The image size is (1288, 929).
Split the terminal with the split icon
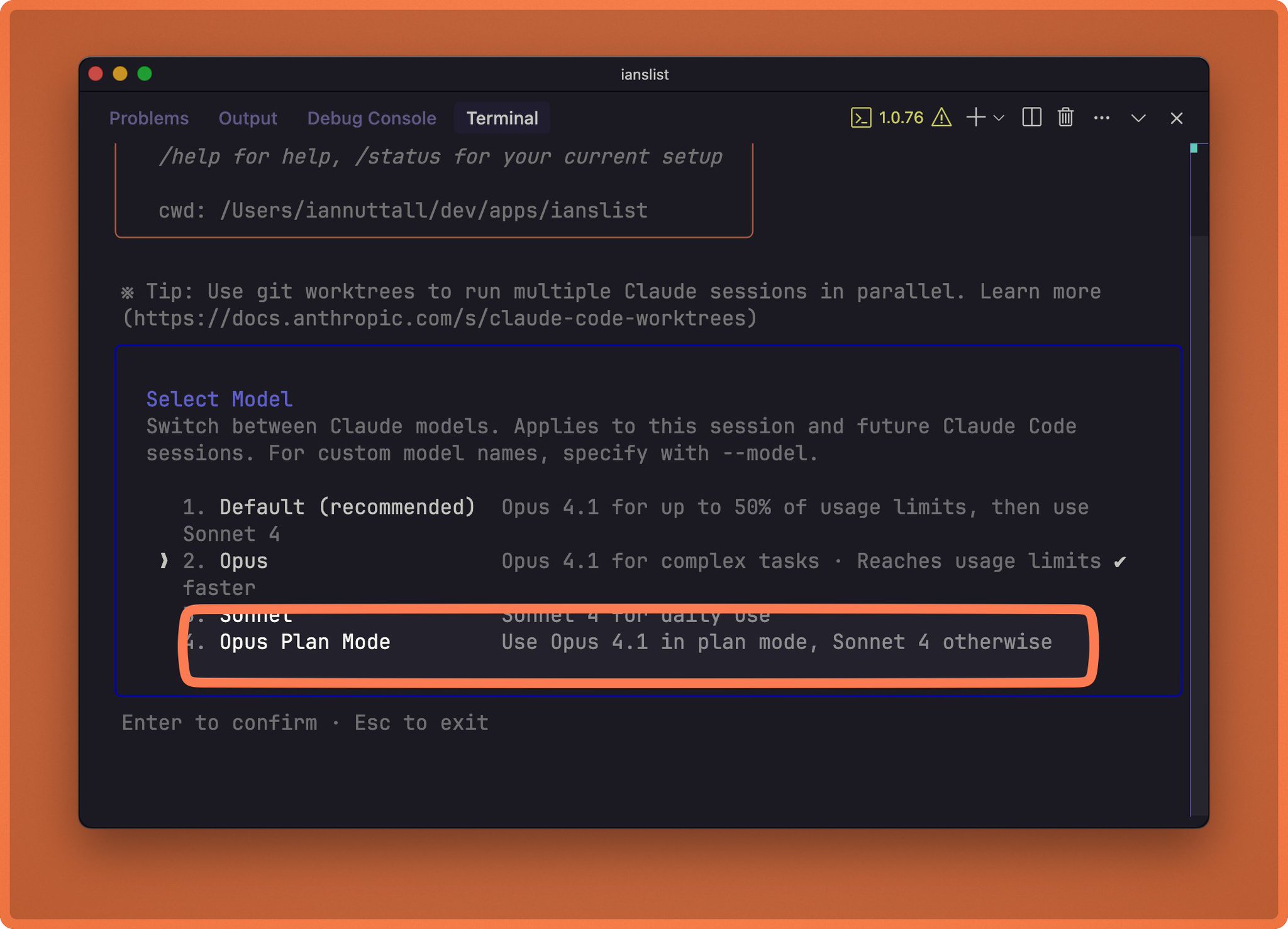point(1031,118)
